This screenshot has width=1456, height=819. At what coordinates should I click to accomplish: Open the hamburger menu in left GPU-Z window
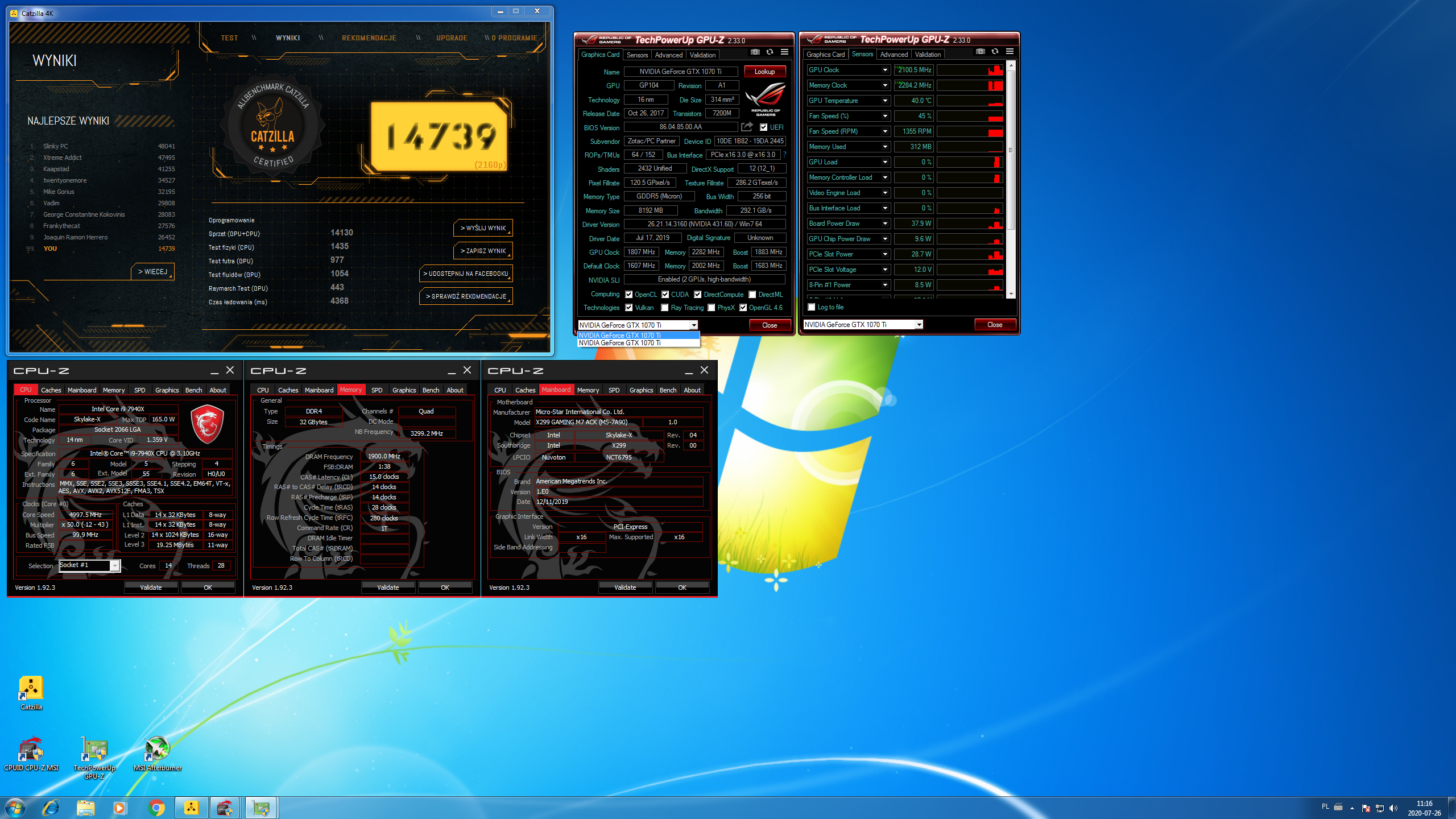click(x=784, y=52)
